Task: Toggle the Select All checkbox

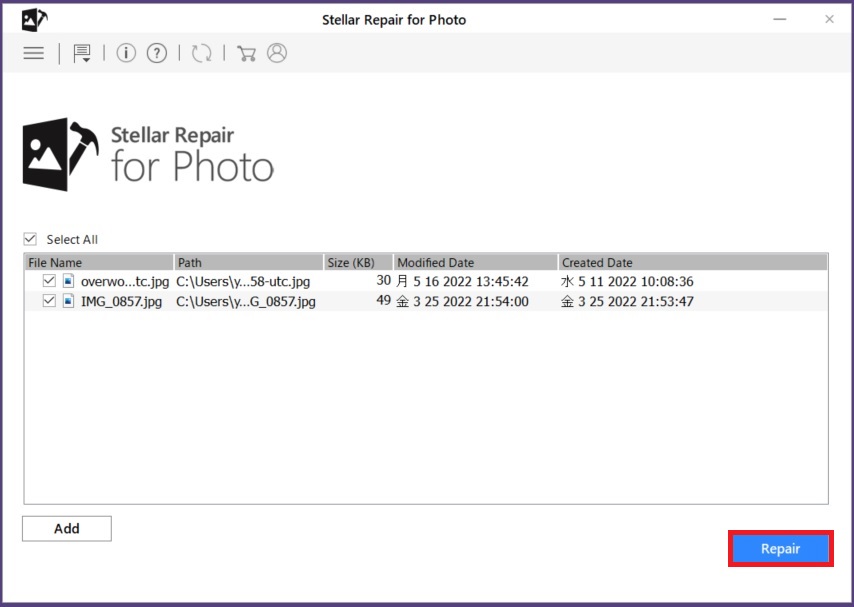Action: tap(30, 239)
